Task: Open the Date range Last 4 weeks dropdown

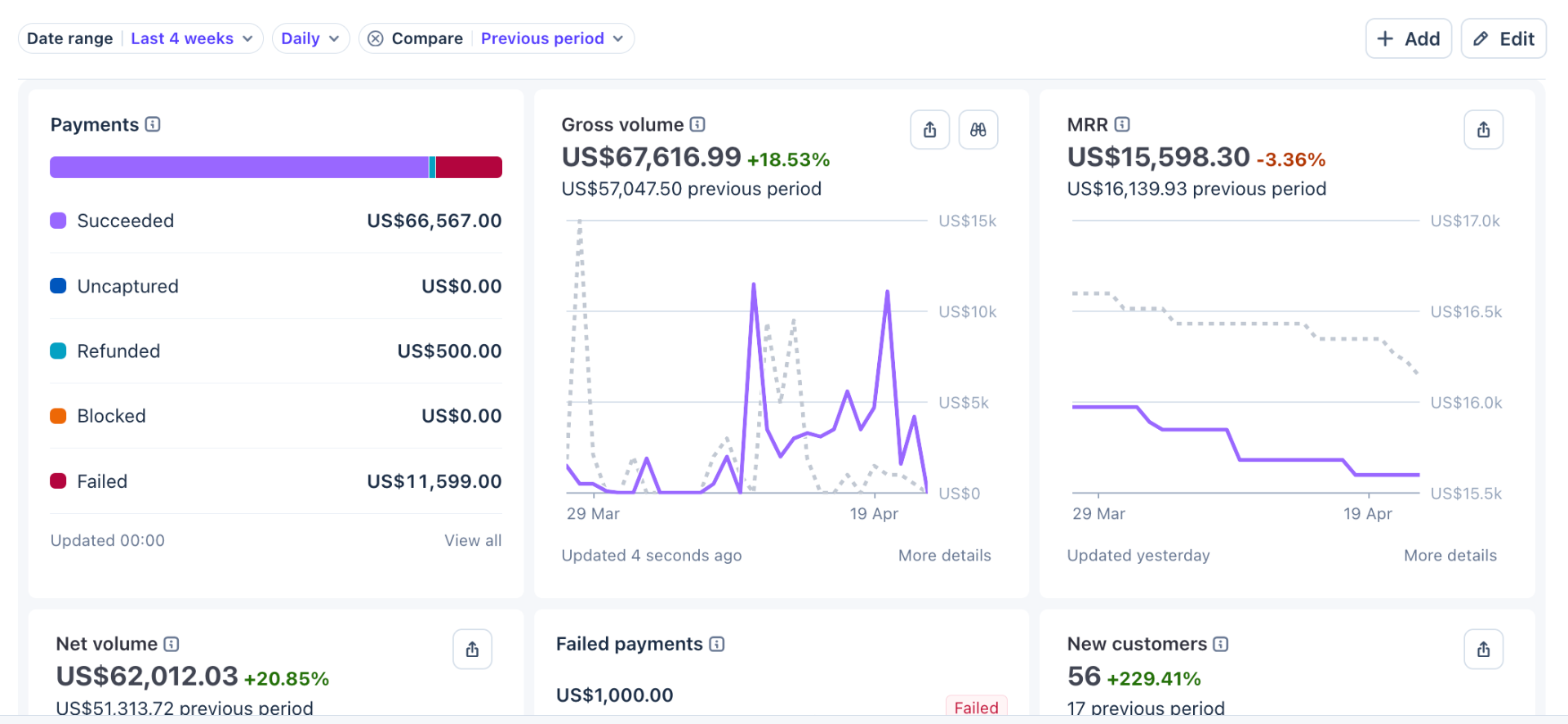Action: 140,38
